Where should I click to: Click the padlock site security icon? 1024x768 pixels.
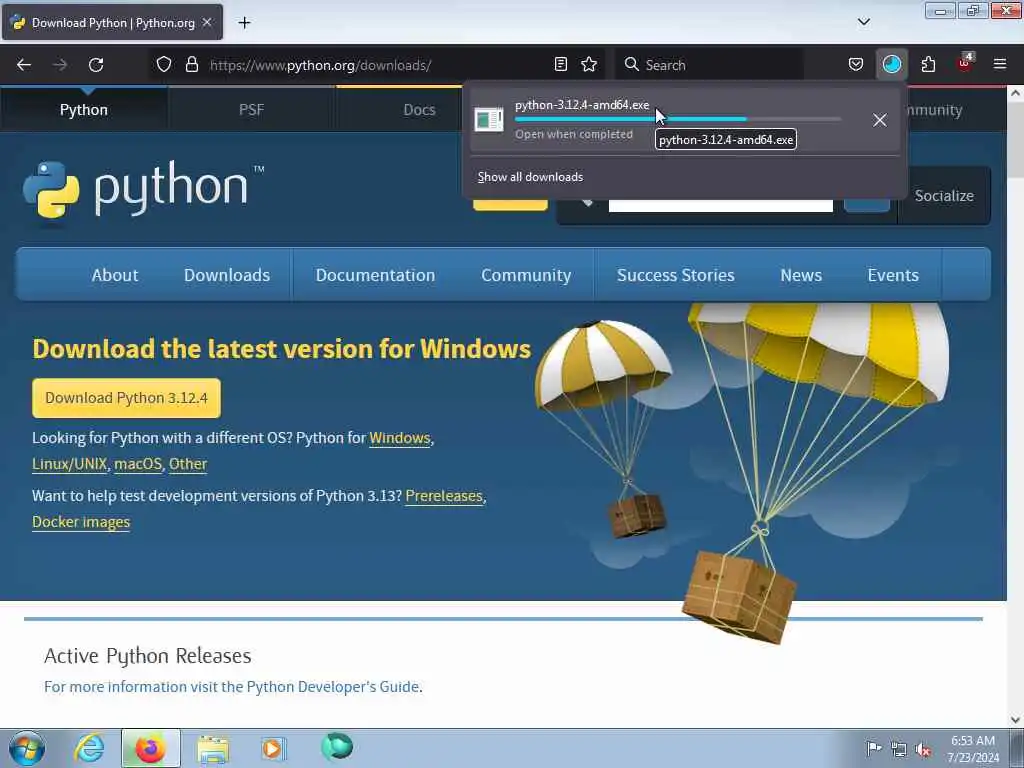pyautogui.click(x=191, y=65)
